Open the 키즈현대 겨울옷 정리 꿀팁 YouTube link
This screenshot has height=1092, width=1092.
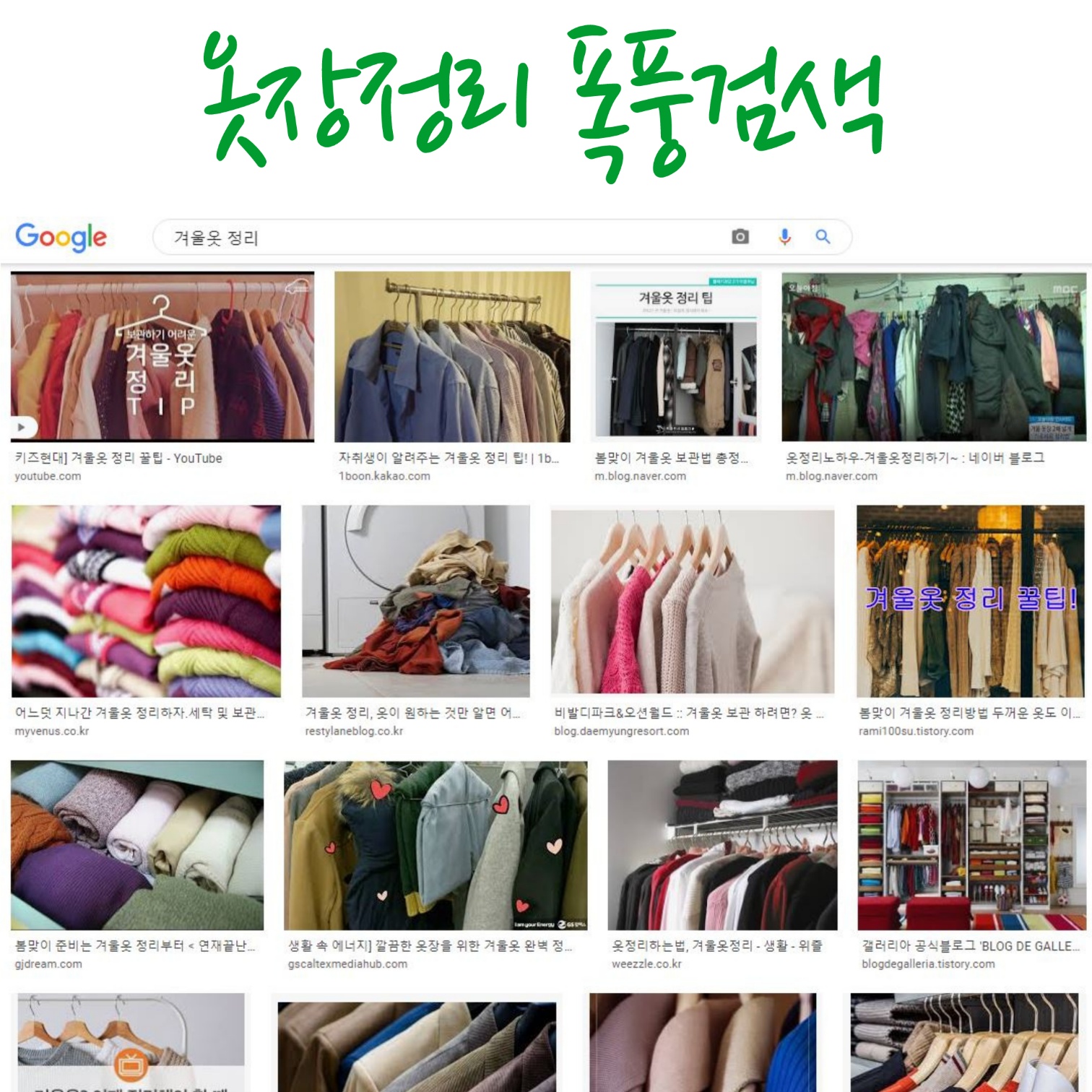(118, 458)
